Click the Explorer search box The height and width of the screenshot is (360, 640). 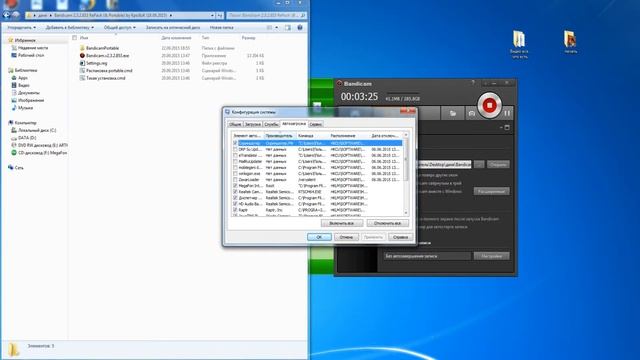(x=267, y=15)
